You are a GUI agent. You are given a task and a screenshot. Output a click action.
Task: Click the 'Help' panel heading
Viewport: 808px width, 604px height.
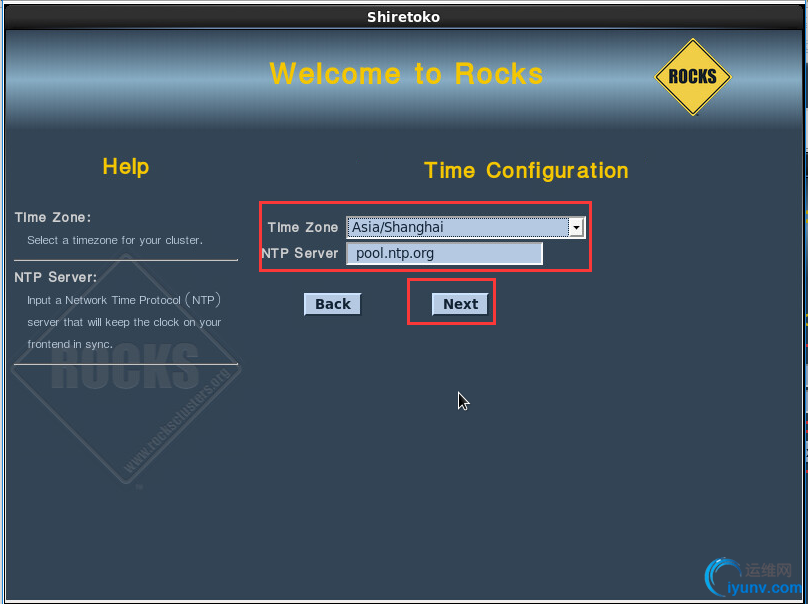click(126, 166)
